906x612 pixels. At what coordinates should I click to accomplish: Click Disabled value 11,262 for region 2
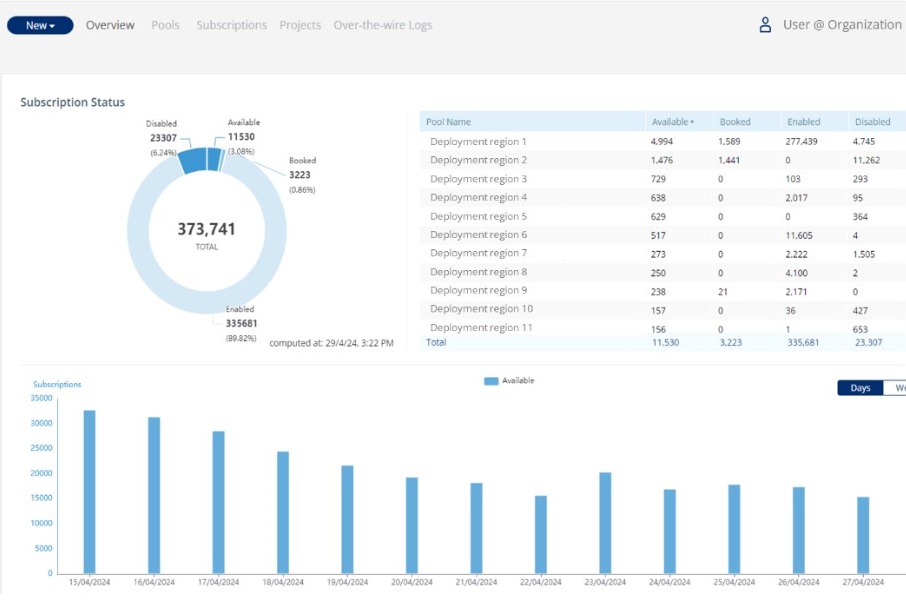tap(866, 161)
